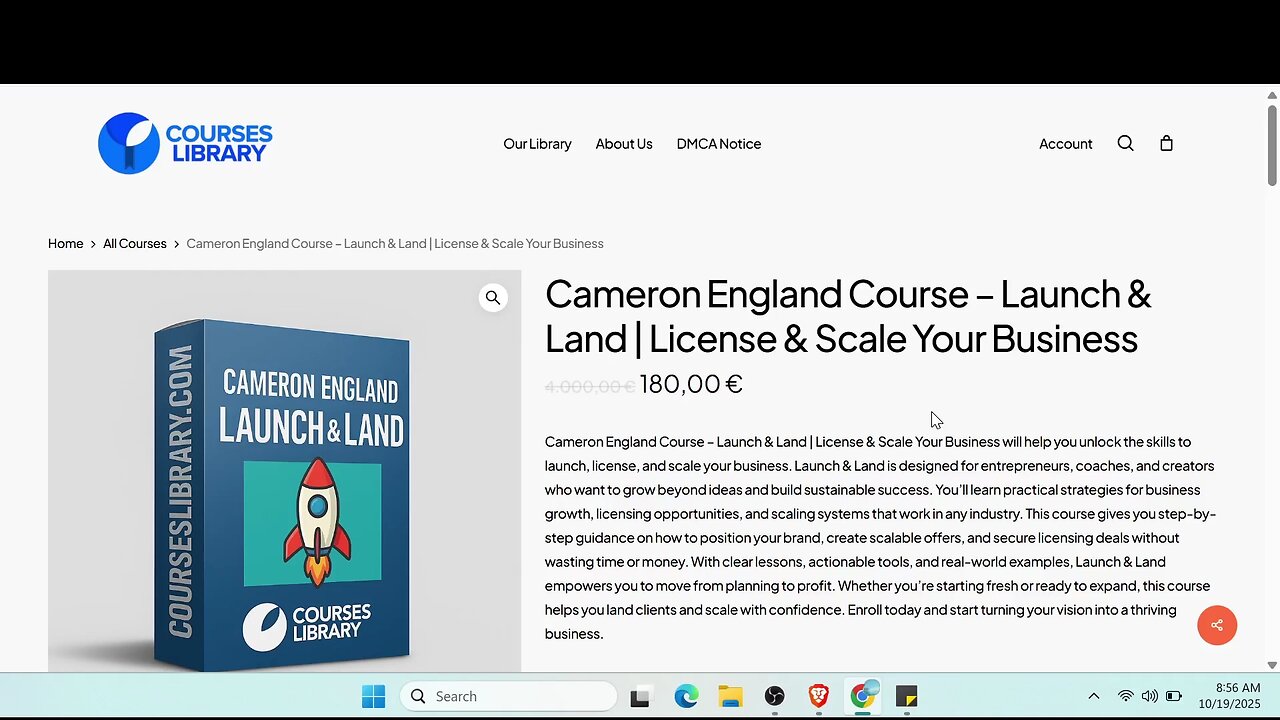Switch to Chrome on the taskbar
This screenshot has height=720, width=1280.
point(862,696)
